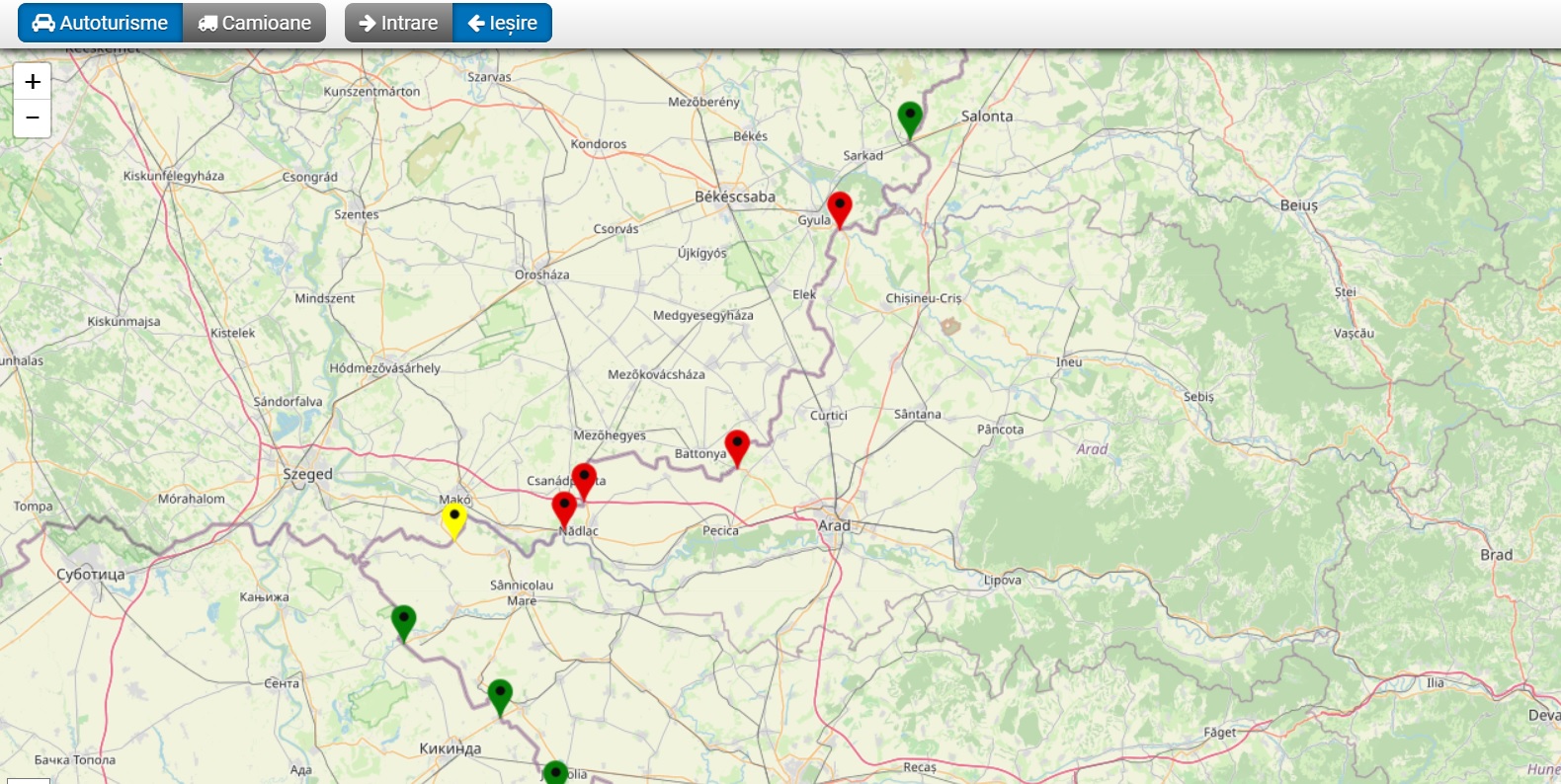Click green marker at bottom map edge
1561x784 pixels.
(555, 772)
